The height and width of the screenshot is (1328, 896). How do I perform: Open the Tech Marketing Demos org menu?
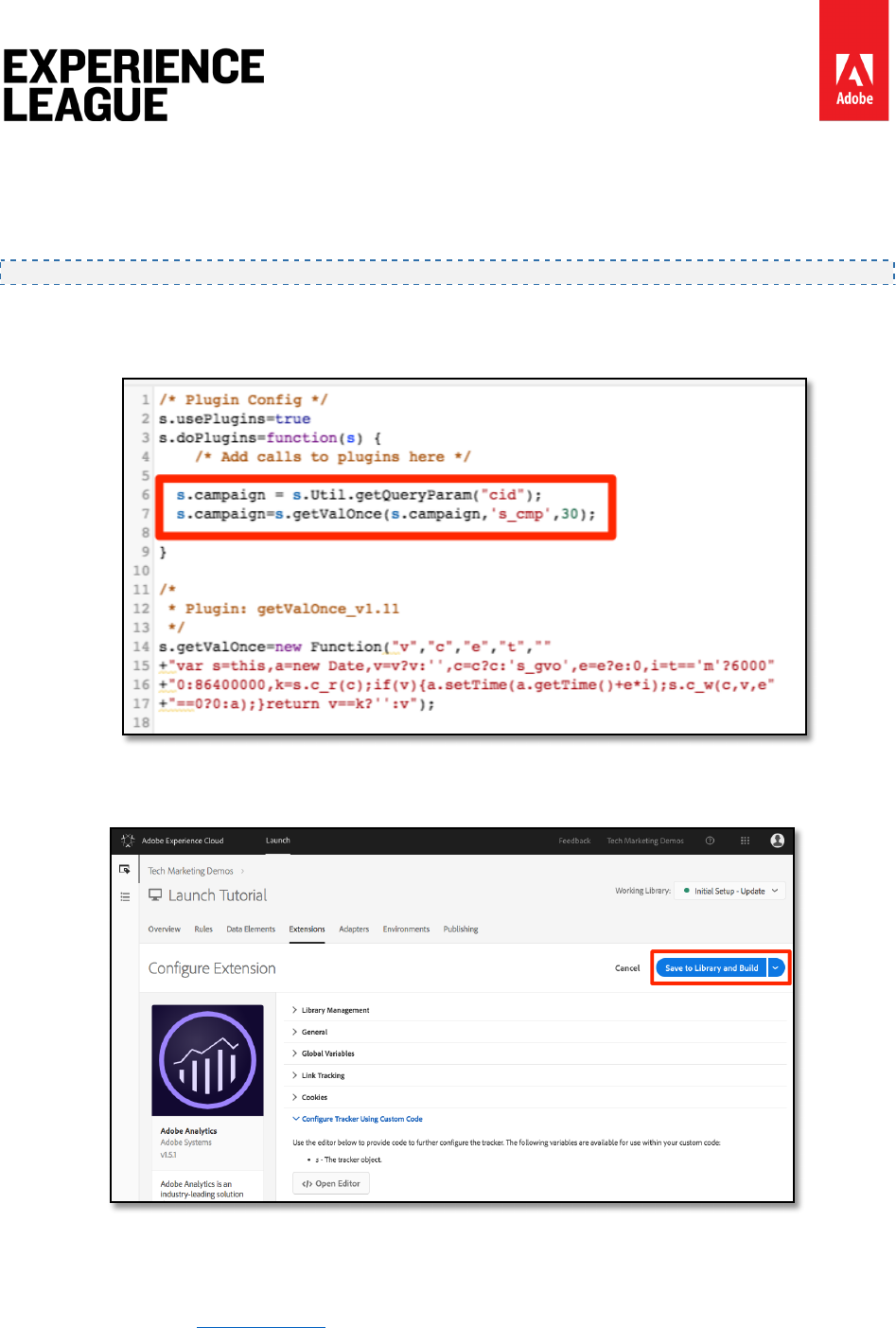645,841
